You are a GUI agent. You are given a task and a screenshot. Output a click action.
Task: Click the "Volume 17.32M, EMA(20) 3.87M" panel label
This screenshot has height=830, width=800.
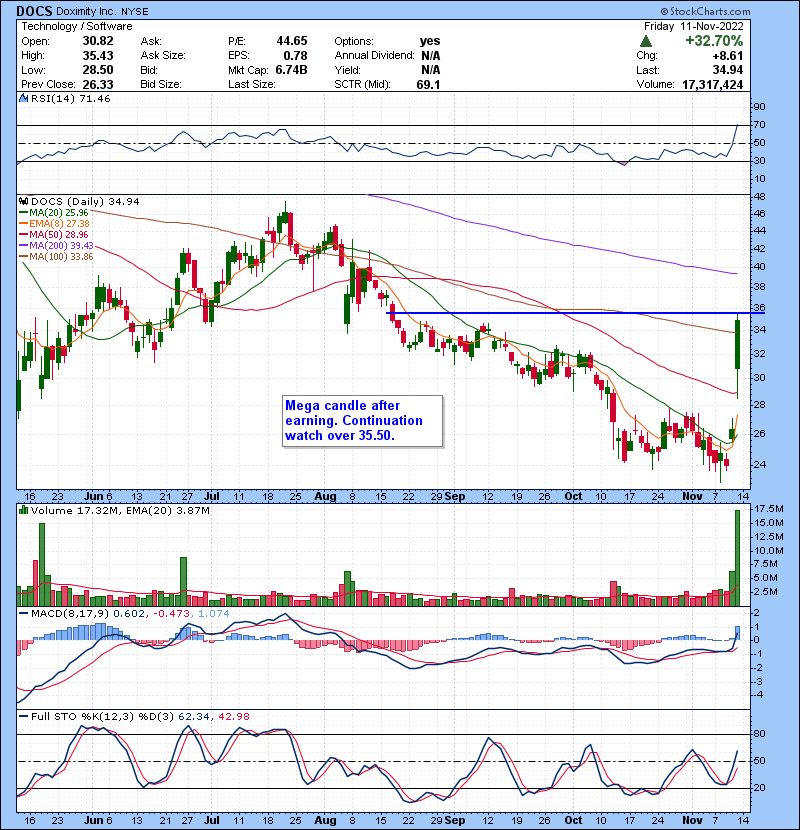[120, 510]
